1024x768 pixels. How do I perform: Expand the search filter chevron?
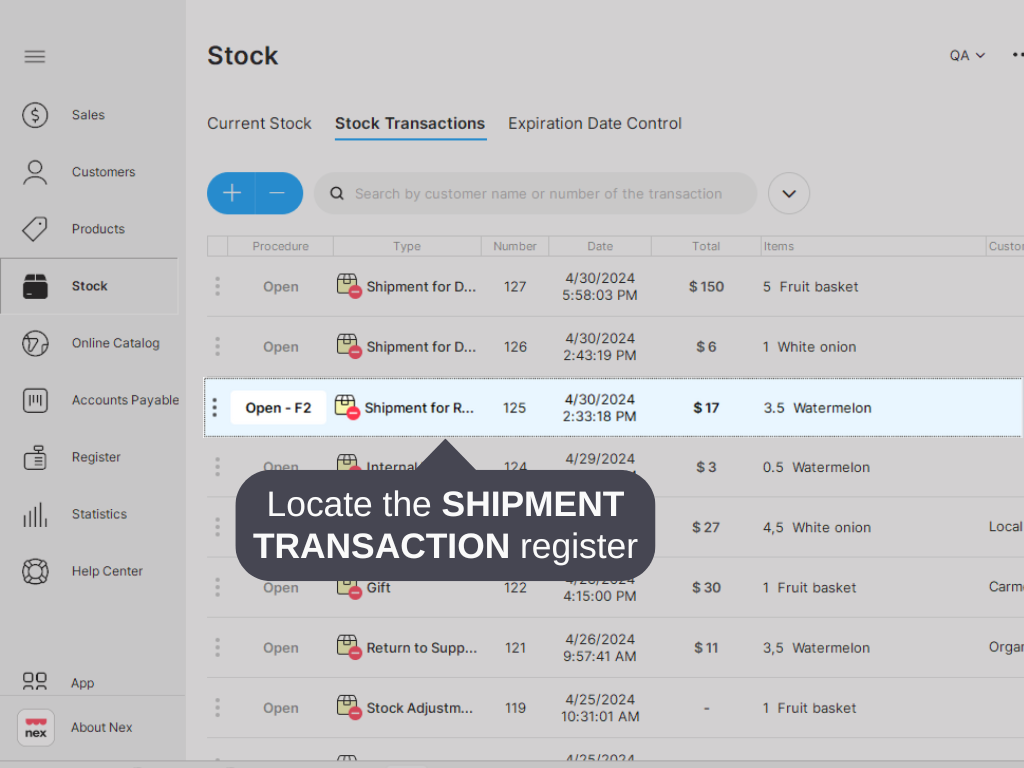click(788, 193)
